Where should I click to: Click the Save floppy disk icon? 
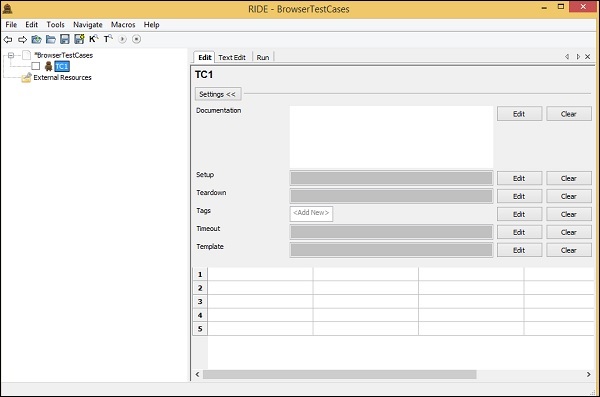click(x=65, y=39)
